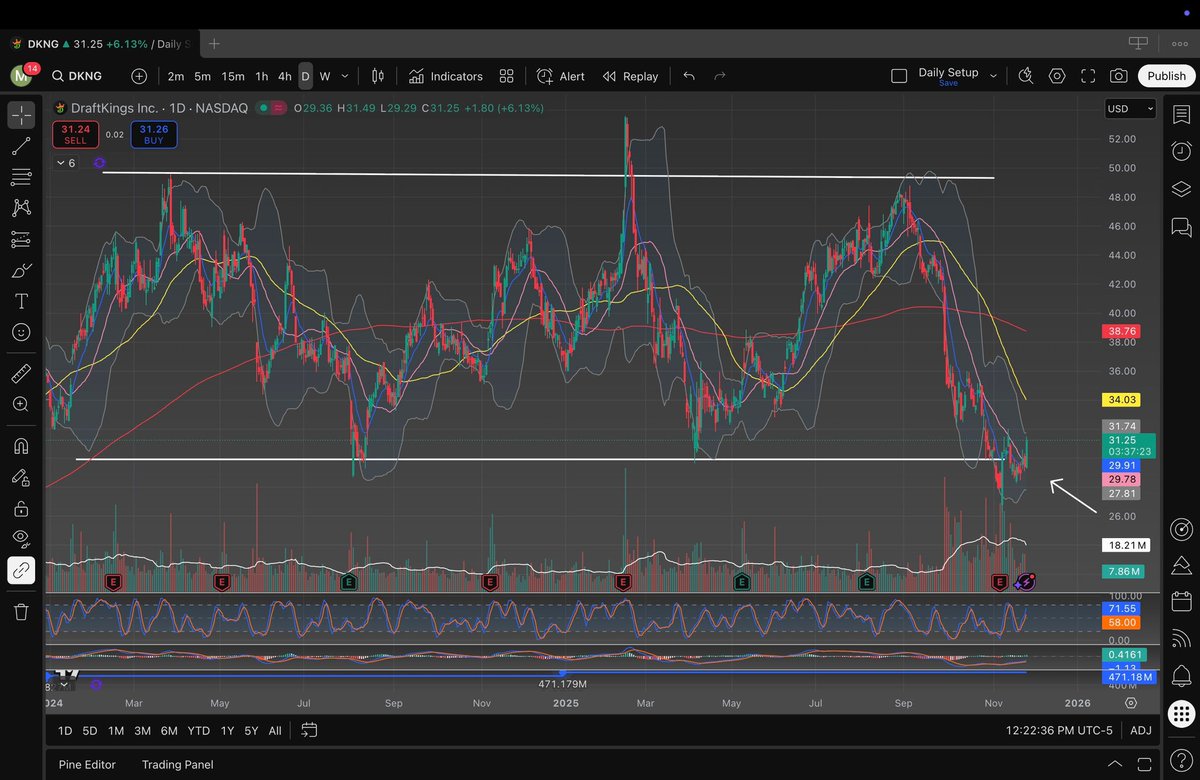
Task: Start bar Replay mode
Action: [630, 76]
